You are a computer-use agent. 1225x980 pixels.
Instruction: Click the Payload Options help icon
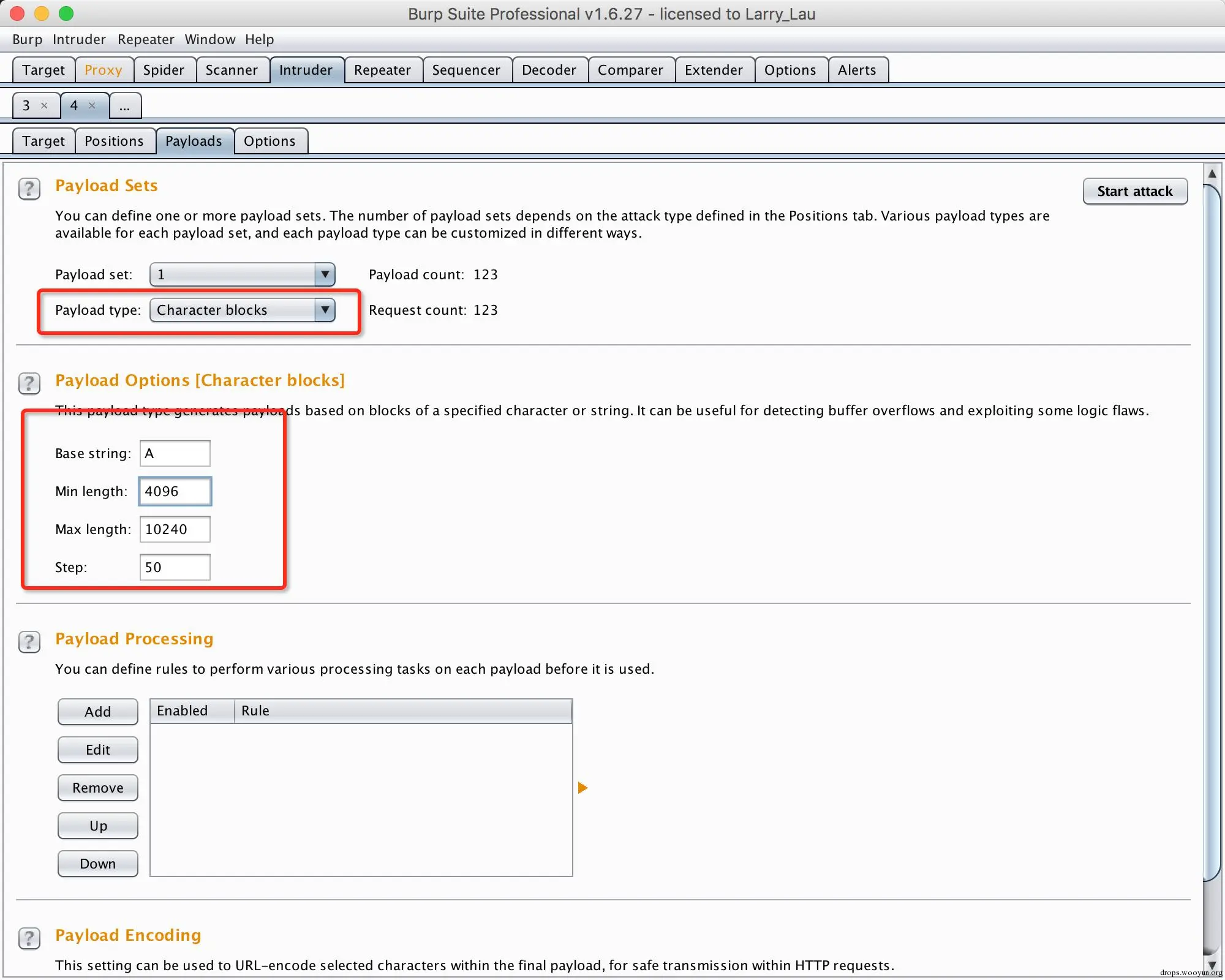tap(29, 383)
